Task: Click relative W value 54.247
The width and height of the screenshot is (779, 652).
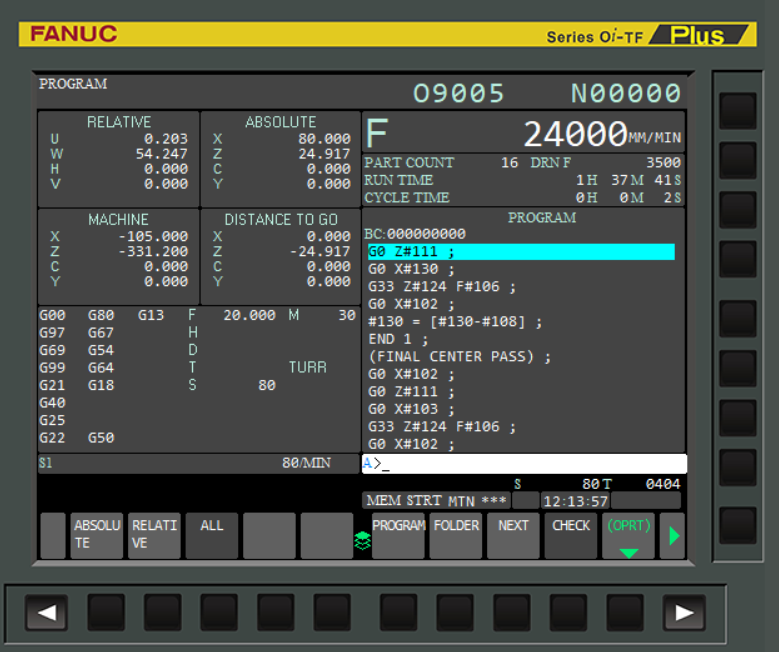Action: click(x=162, y=154)
